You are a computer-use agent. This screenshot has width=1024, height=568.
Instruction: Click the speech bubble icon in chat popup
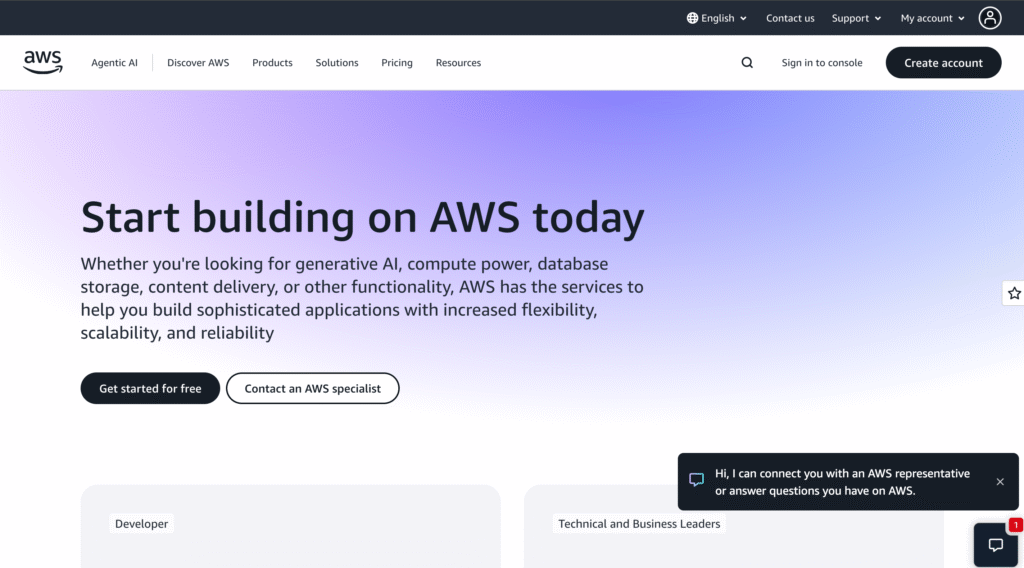coord(697,481)
